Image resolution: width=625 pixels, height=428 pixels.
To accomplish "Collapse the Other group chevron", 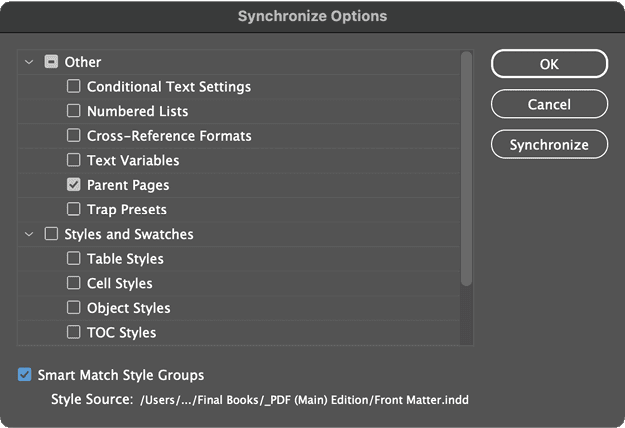I will tap(29, 62).
